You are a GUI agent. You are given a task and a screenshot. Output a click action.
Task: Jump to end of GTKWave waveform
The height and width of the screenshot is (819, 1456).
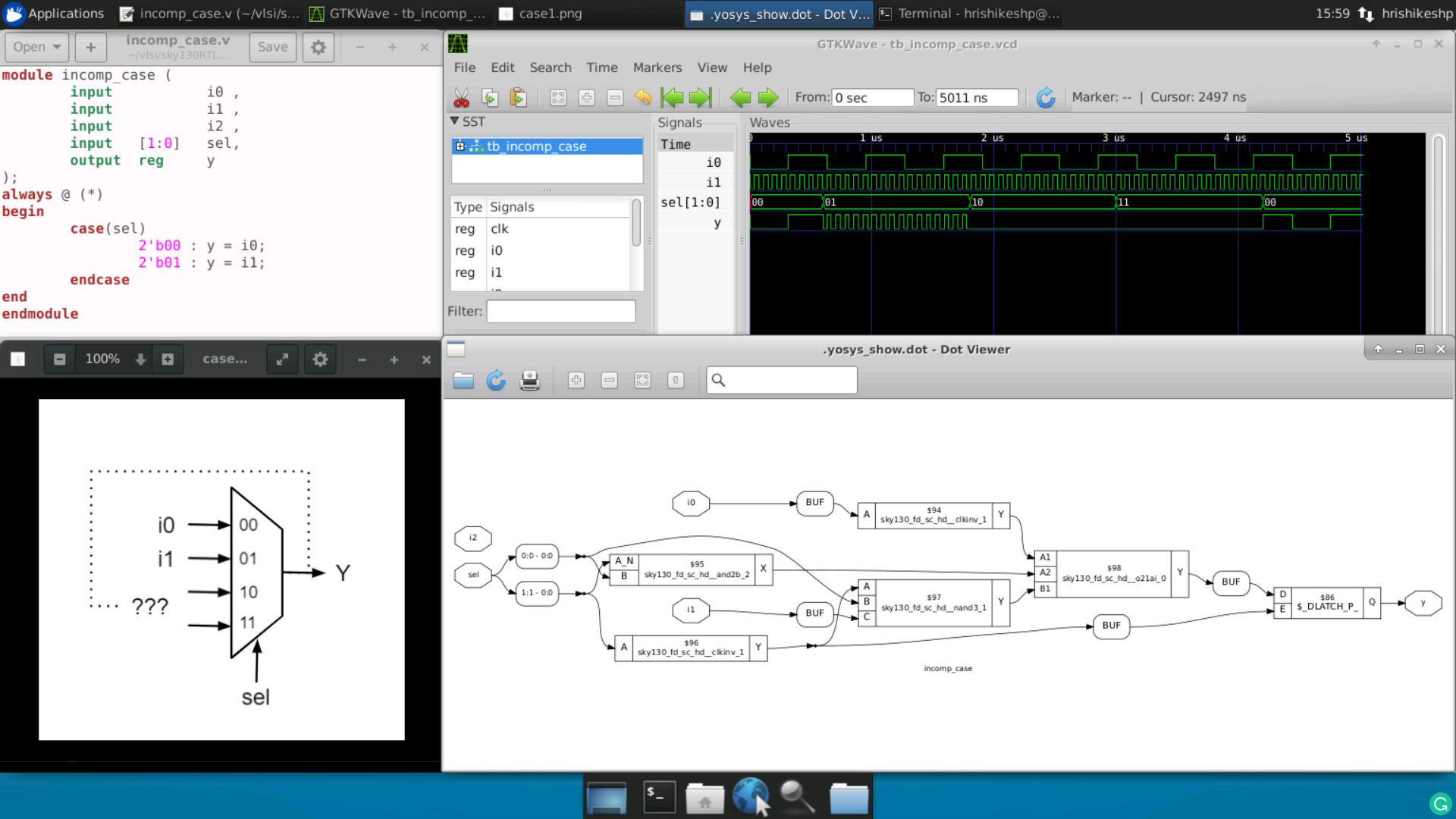tap(700, 98)
